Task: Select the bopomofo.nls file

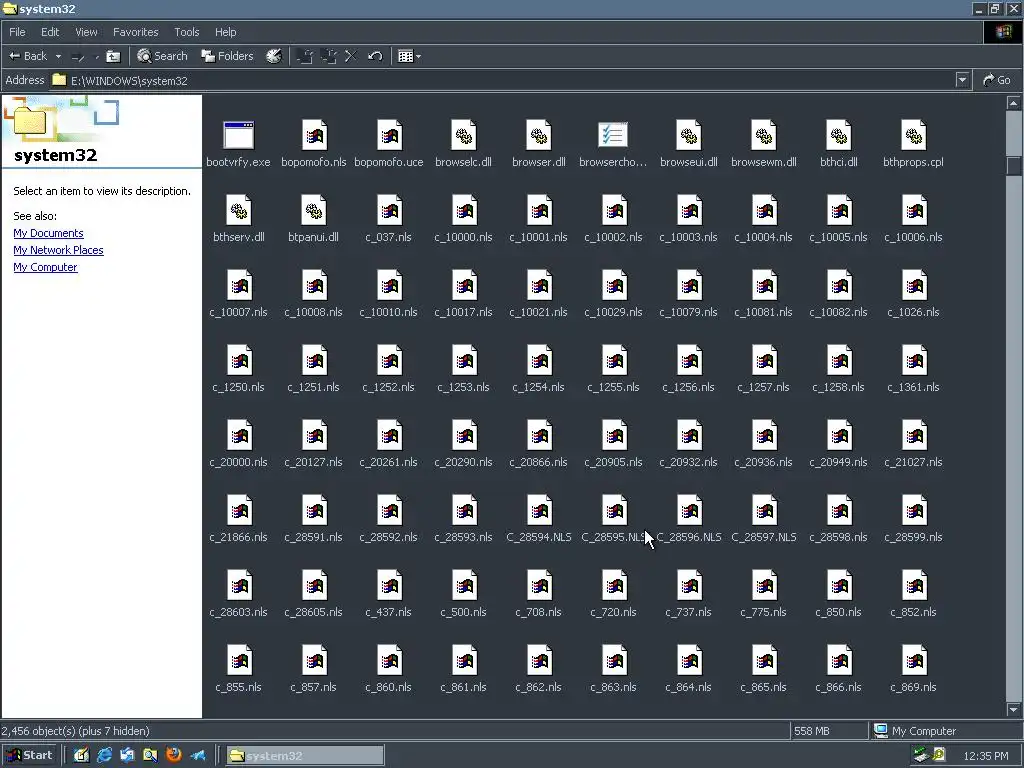Action: [x=313, y=144]
